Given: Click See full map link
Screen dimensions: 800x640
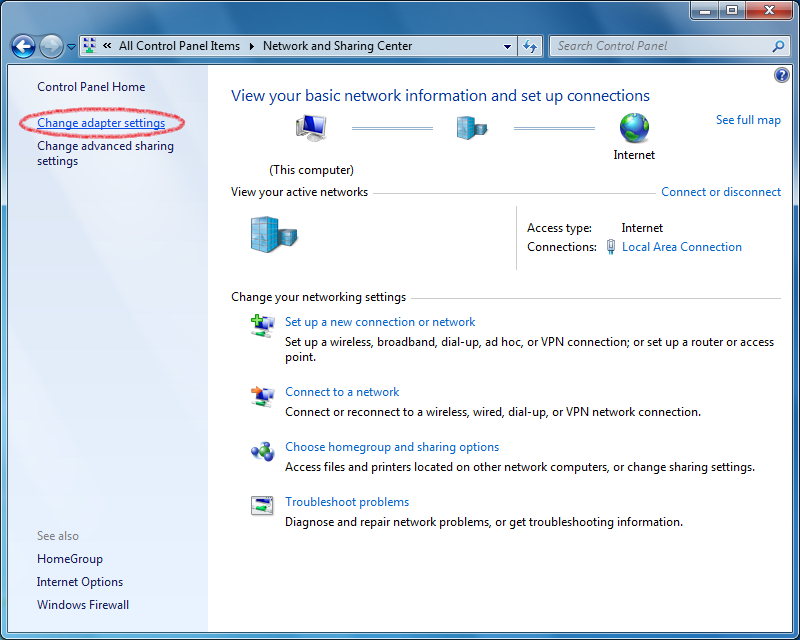Looking at the screenshot, I should pos(748,120).
